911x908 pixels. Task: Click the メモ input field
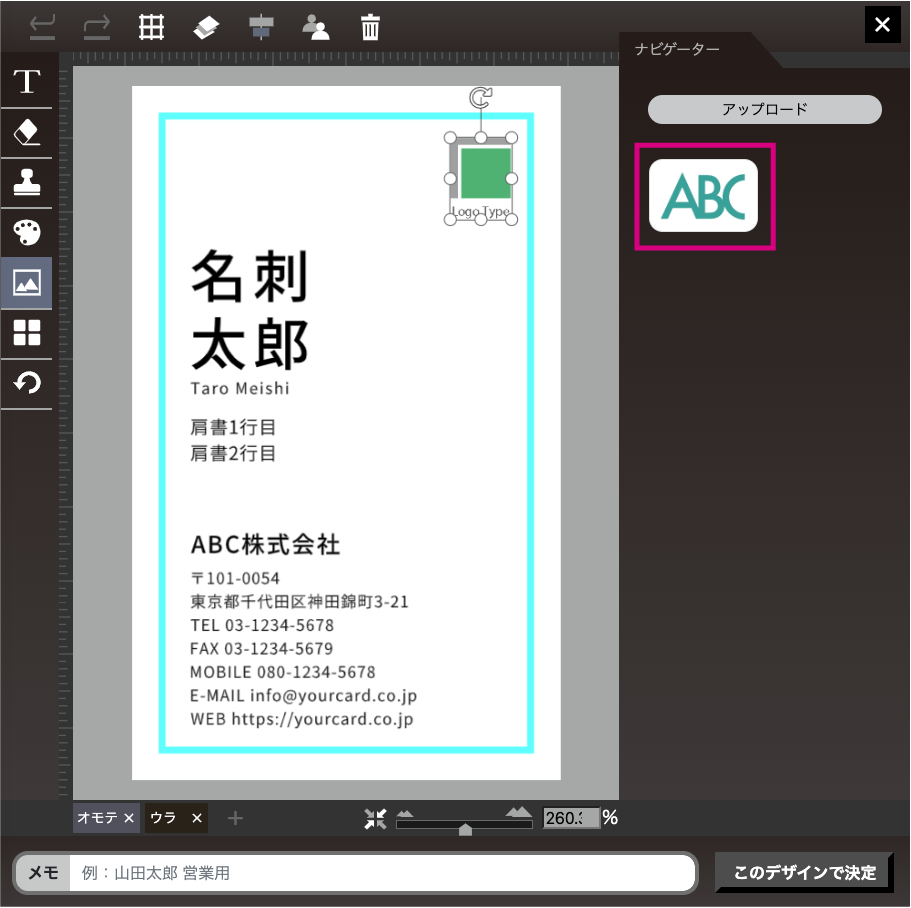pos(382,873)
